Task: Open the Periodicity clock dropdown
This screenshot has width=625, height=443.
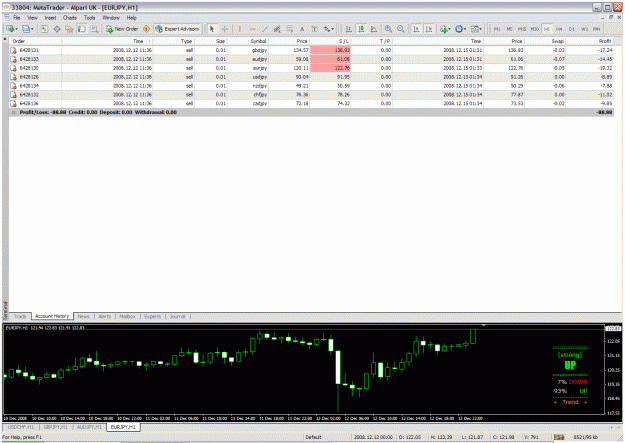Action: pos(460,29)
